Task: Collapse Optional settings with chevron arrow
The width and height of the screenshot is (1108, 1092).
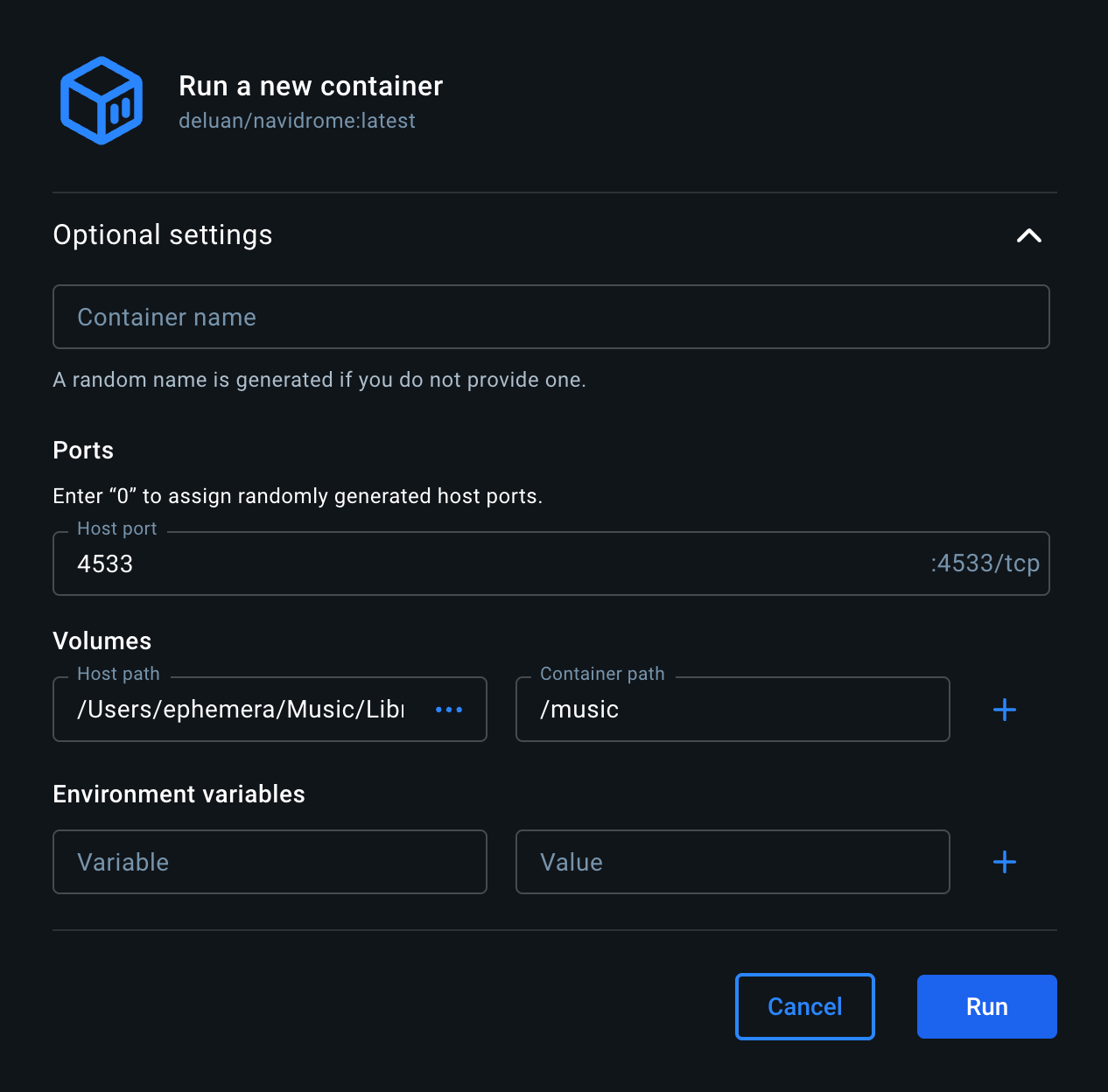Action: pos(1029,235)
